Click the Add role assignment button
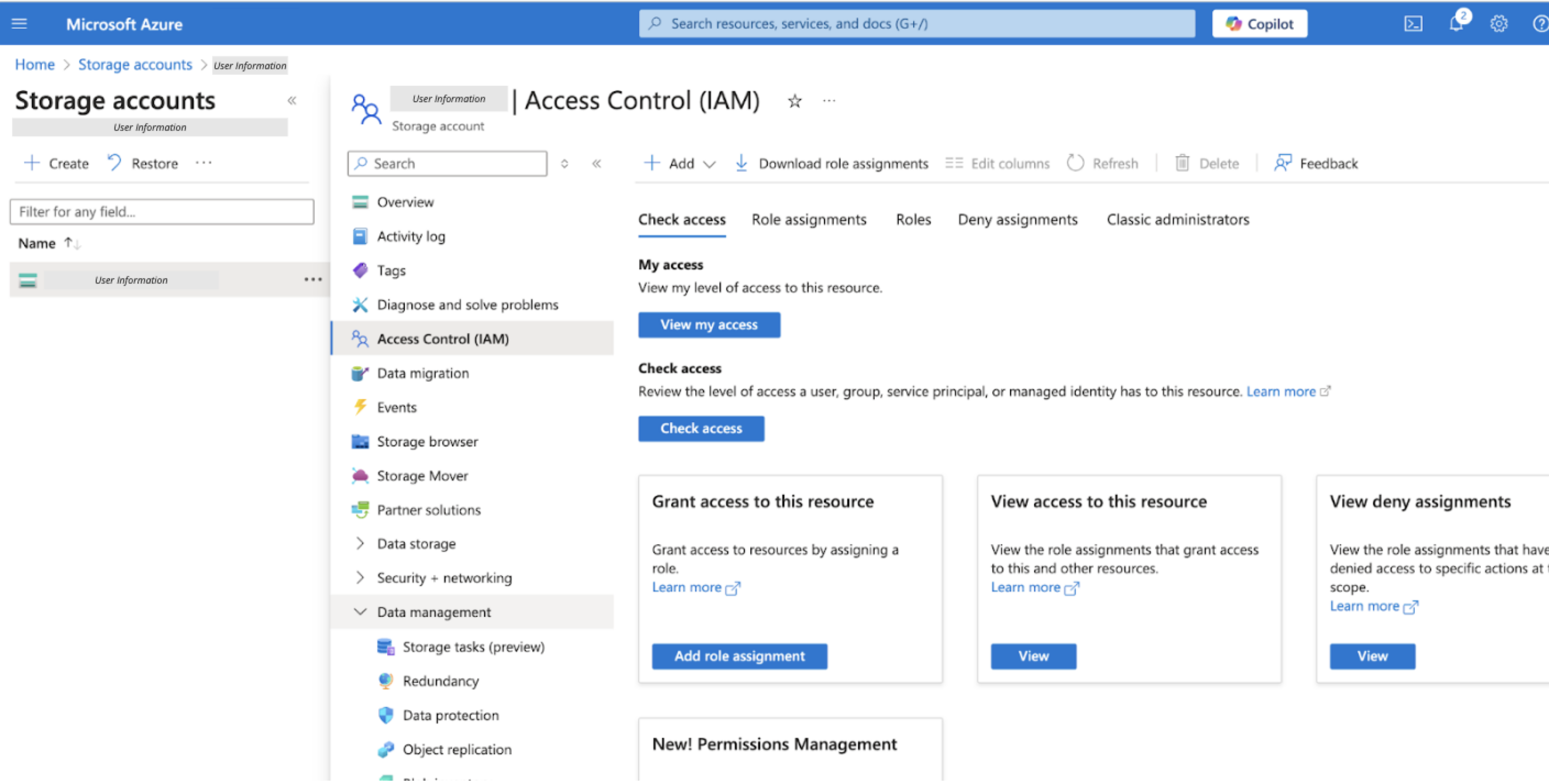This screenshot has width=1549, height=784. [x=739, y=656]
